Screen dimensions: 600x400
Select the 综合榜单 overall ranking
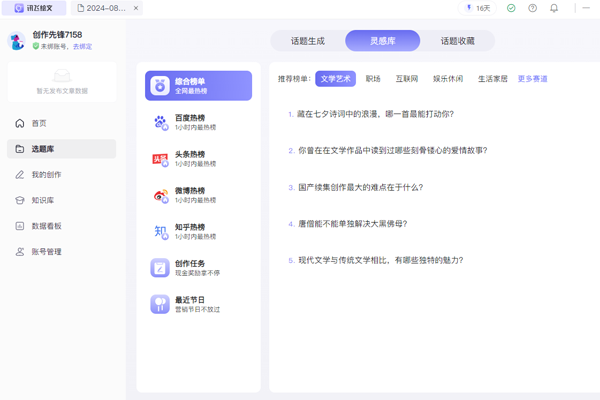197,86
